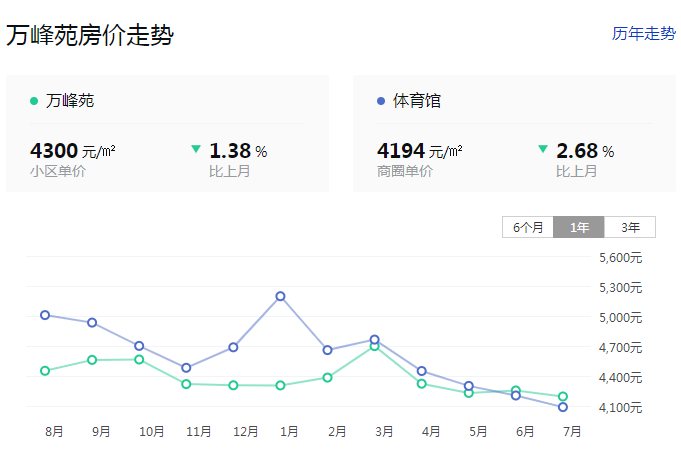Click the blue data point at 7月
This screenshot has height=458, width=681.
coord(563,407)
